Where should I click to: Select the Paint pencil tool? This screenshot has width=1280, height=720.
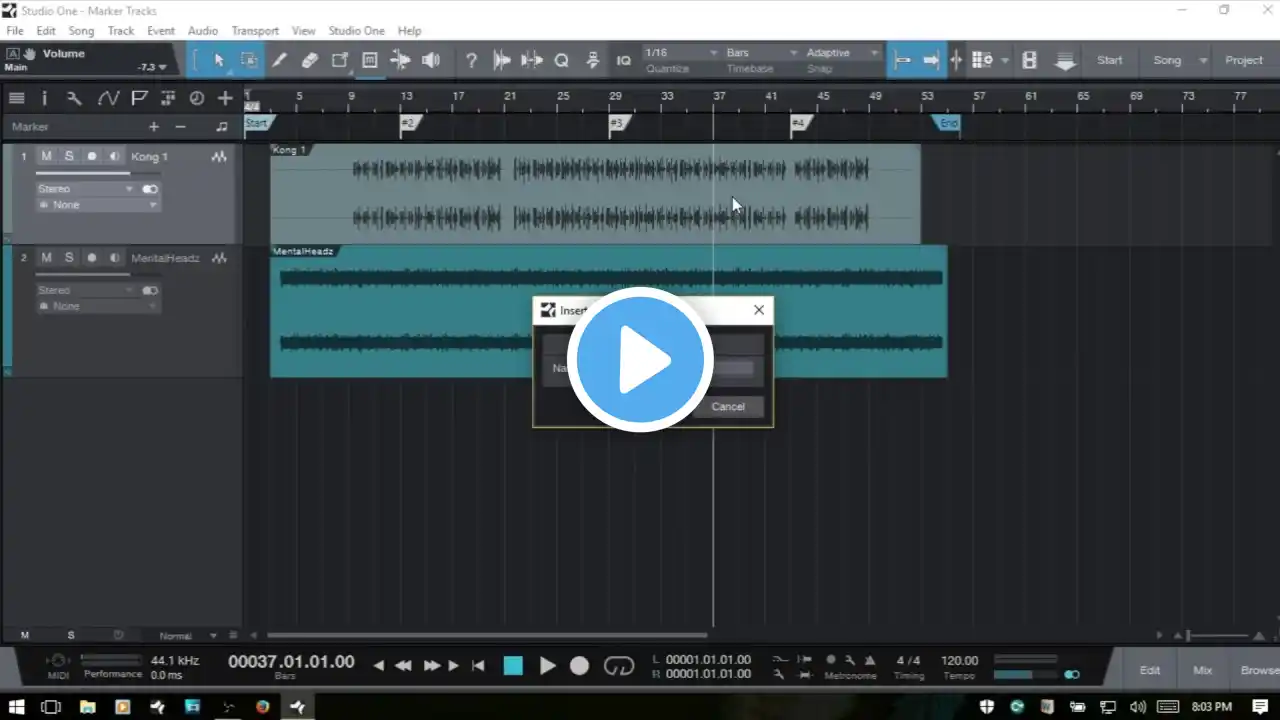click(279, 60)
